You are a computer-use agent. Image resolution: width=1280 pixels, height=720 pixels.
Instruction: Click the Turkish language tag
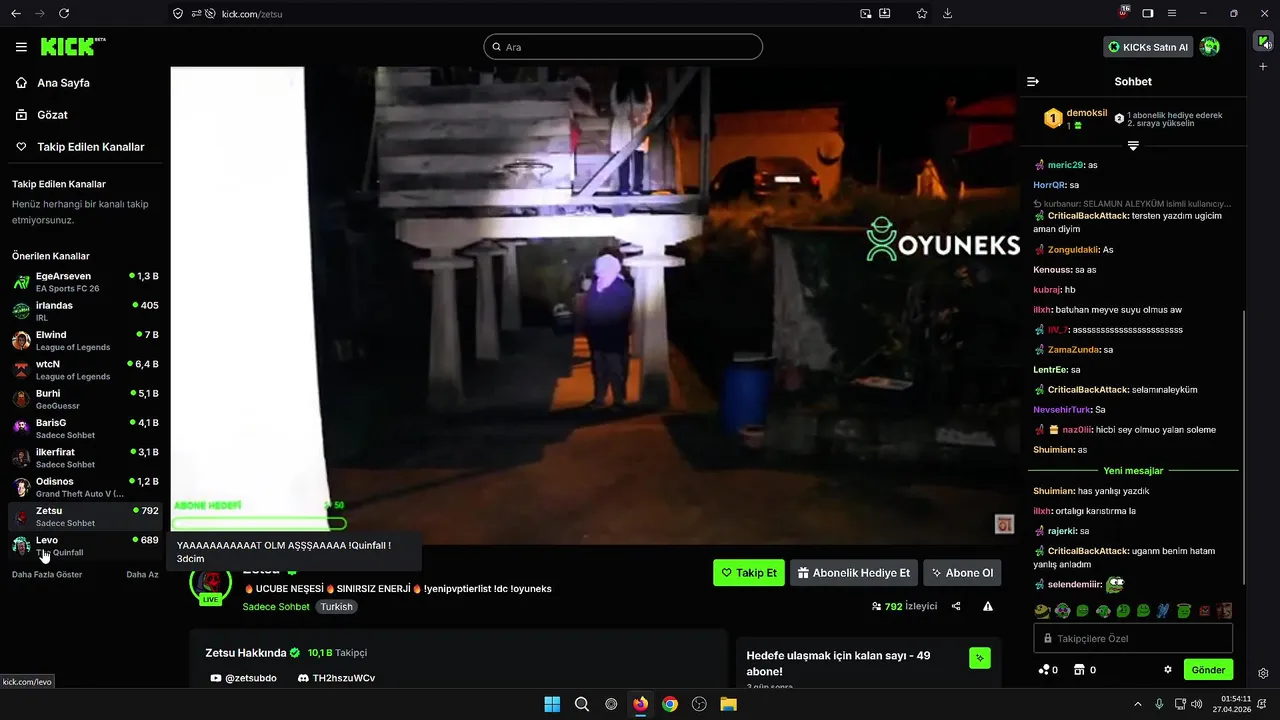pos(337,607)
